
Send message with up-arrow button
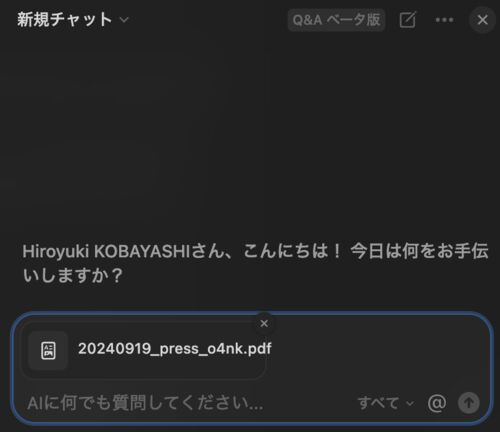click(x=469, y=403)
